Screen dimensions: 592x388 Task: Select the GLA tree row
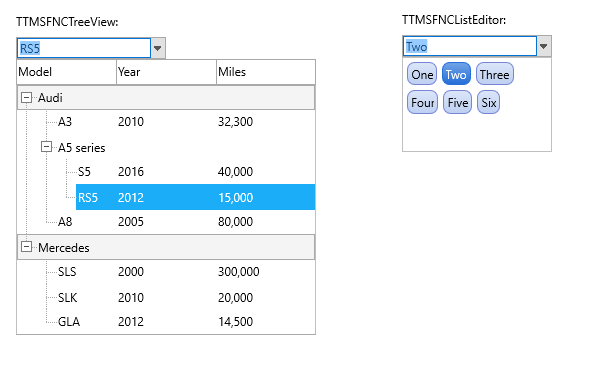click(186, 322)
